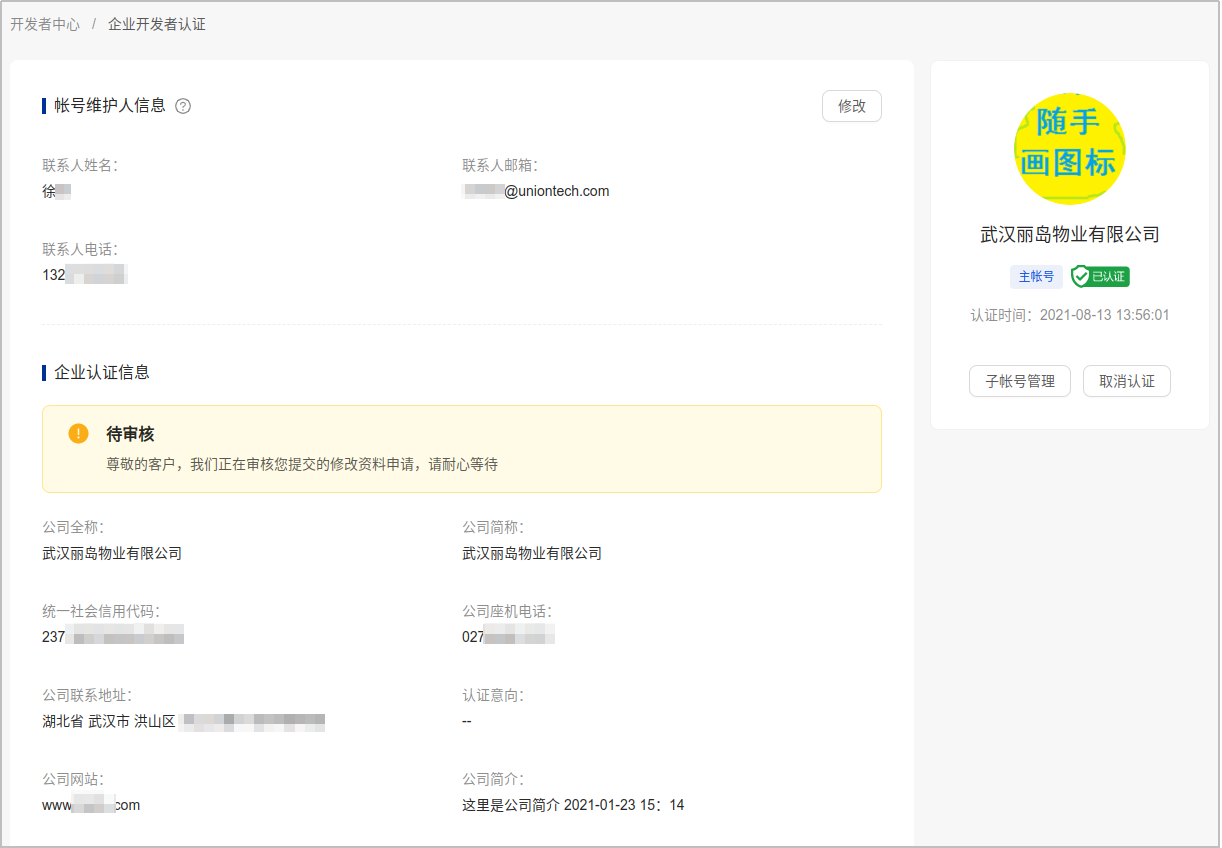Click the 待审核 status heading

(x=130, y=434)
